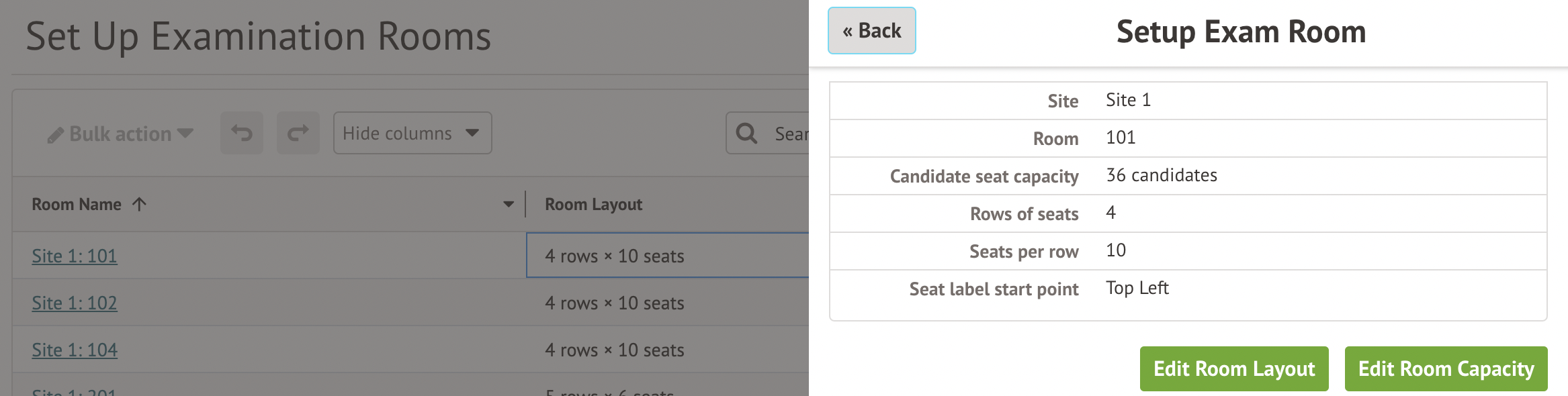Screen dimensions: 1568x396
Task: Click the redo arrow icon
Action: 298,133
